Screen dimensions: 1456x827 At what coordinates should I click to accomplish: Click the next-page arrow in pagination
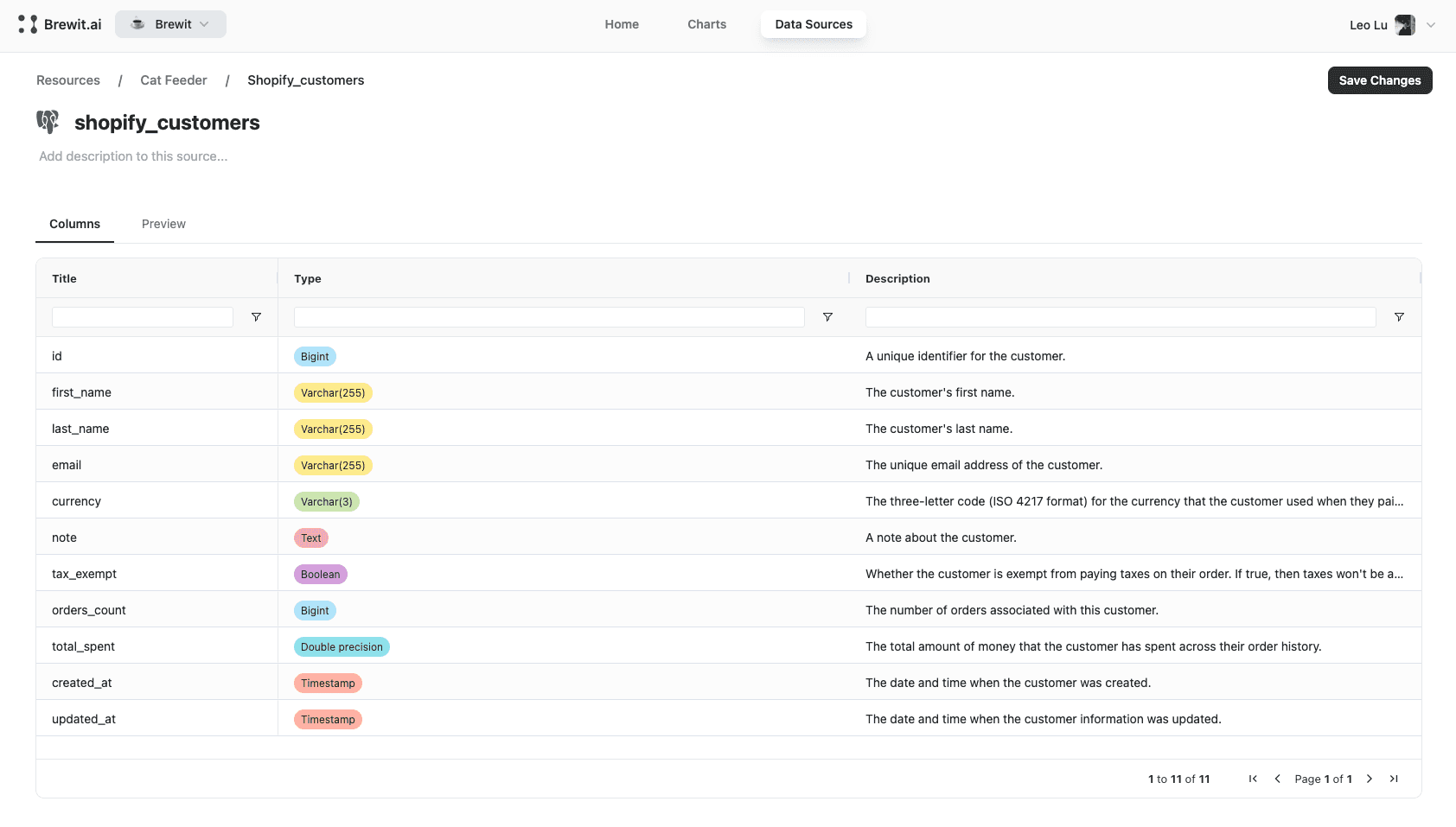coord(1370,779)
